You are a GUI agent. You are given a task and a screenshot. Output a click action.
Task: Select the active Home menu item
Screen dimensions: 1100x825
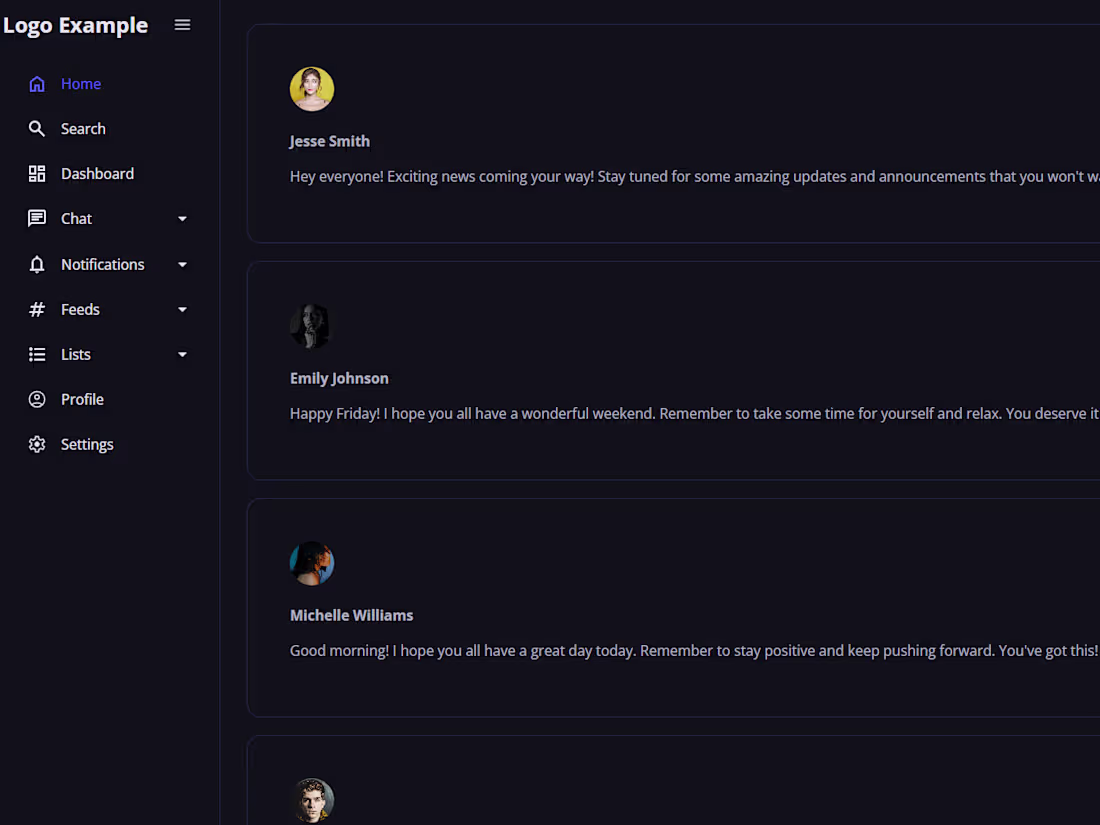(80, 84)
